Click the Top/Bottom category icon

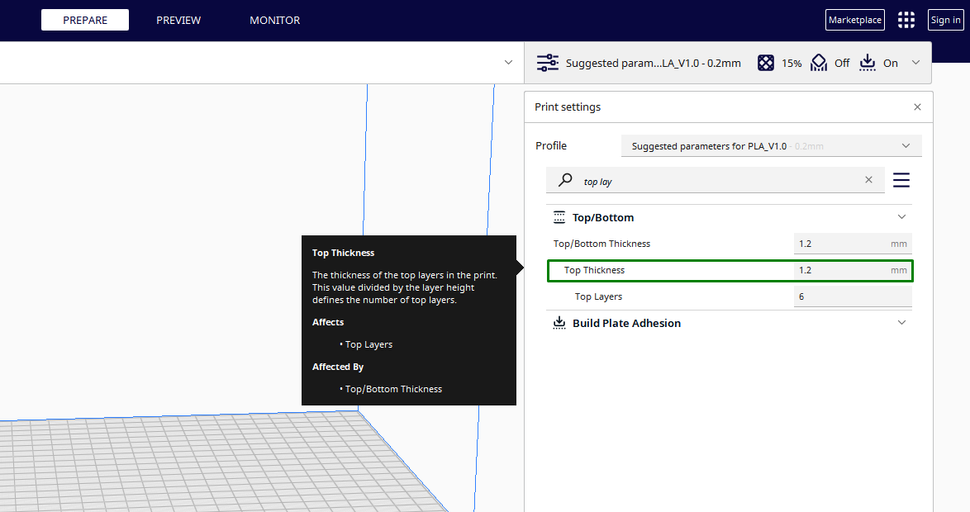coord(559,217)
